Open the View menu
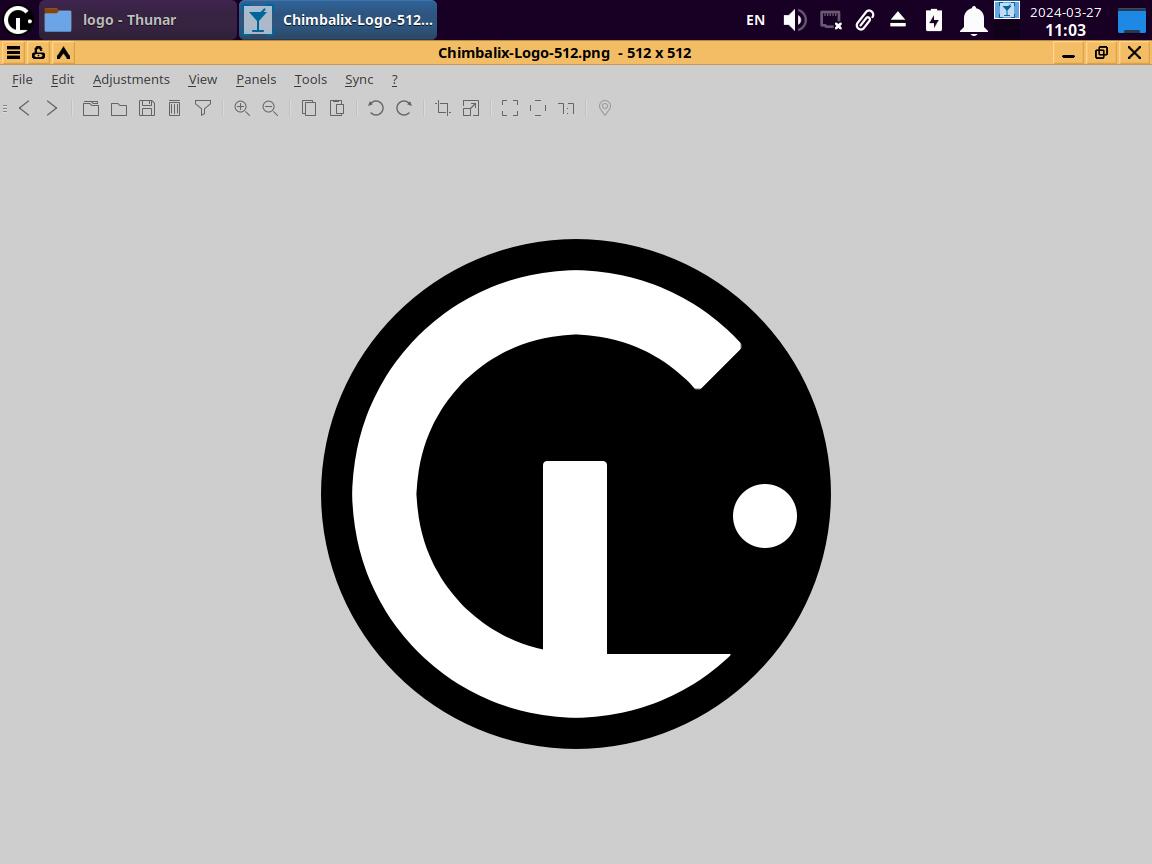The height and width of the screenshot is (864, 1152). click(x=202, y=79)
